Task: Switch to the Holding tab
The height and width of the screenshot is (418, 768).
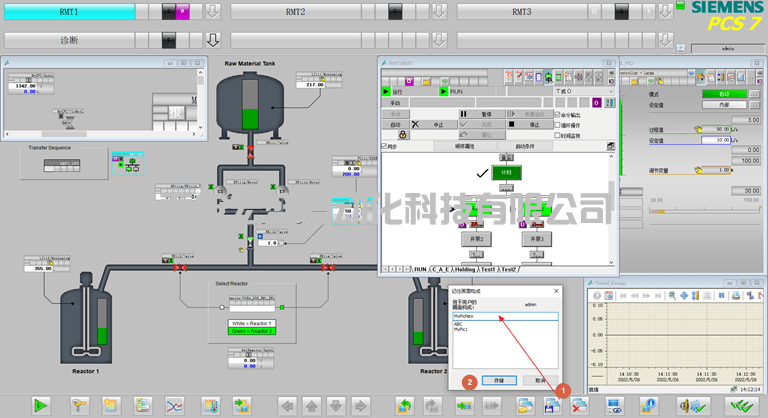Action: coord(466,269)
